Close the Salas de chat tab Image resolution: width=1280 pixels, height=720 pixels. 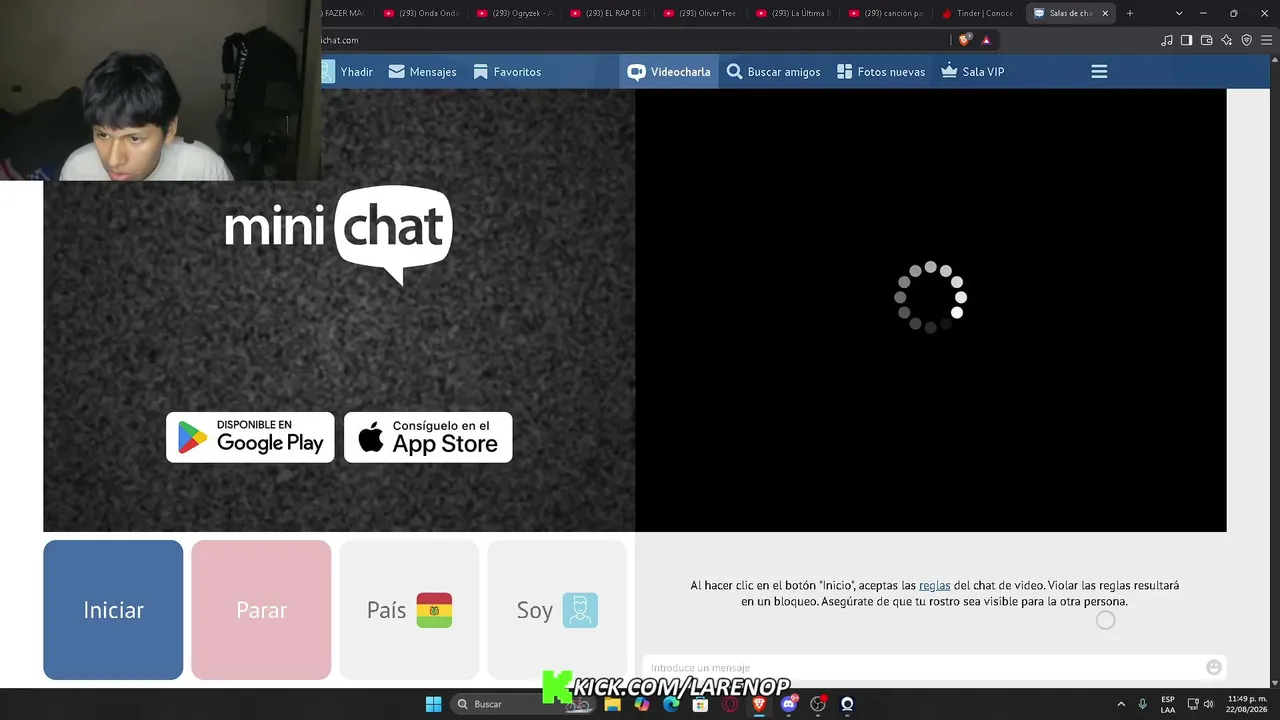tap(1105, 13)
